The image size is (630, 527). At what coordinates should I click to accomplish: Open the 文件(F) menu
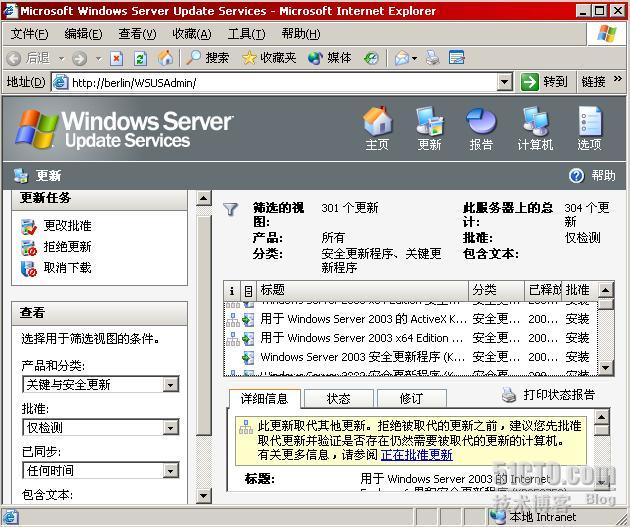coord(29,34)
